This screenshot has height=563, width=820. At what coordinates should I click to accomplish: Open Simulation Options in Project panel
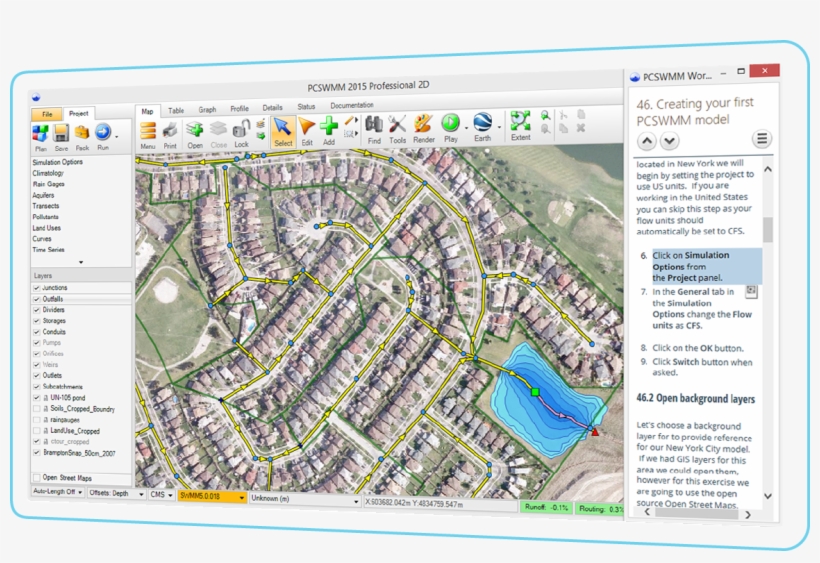click(x=58, y=162)
